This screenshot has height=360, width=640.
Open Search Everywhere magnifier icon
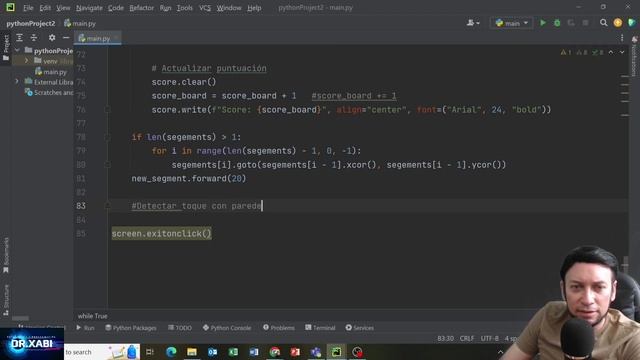tap(603, 23)
